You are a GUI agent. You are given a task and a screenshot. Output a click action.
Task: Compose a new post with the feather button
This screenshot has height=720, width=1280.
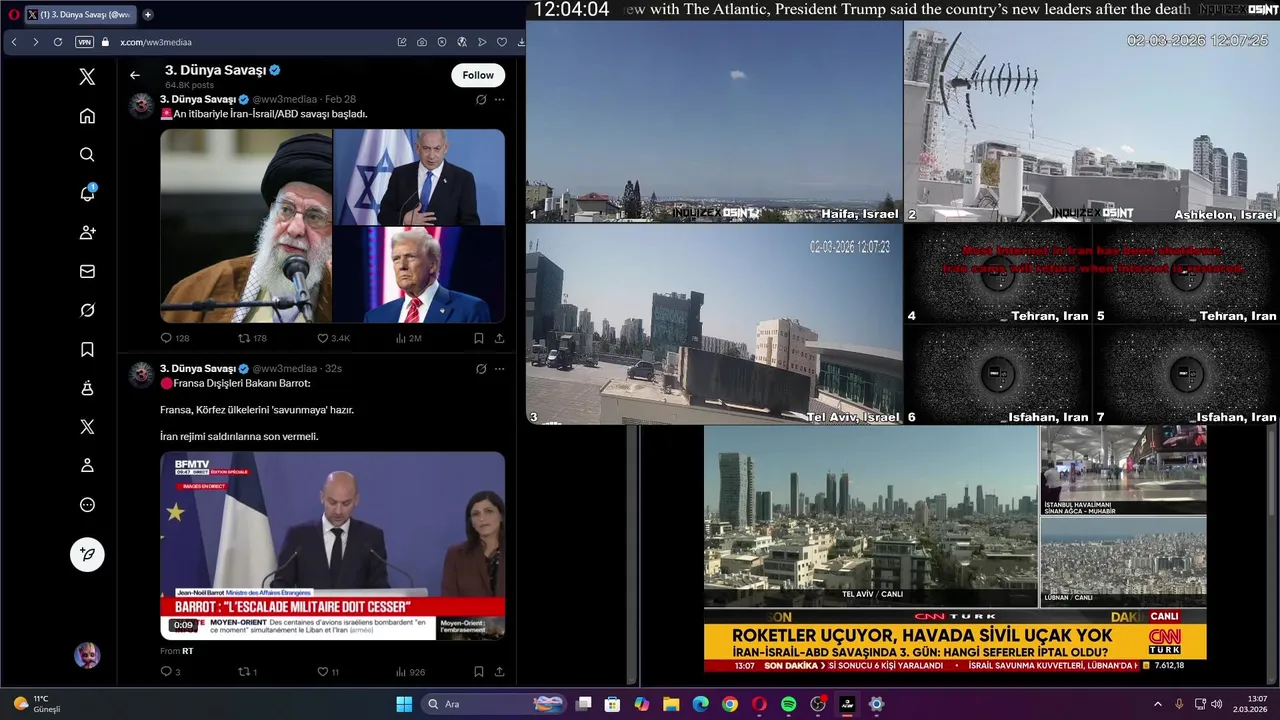click(x=87, y=554)
